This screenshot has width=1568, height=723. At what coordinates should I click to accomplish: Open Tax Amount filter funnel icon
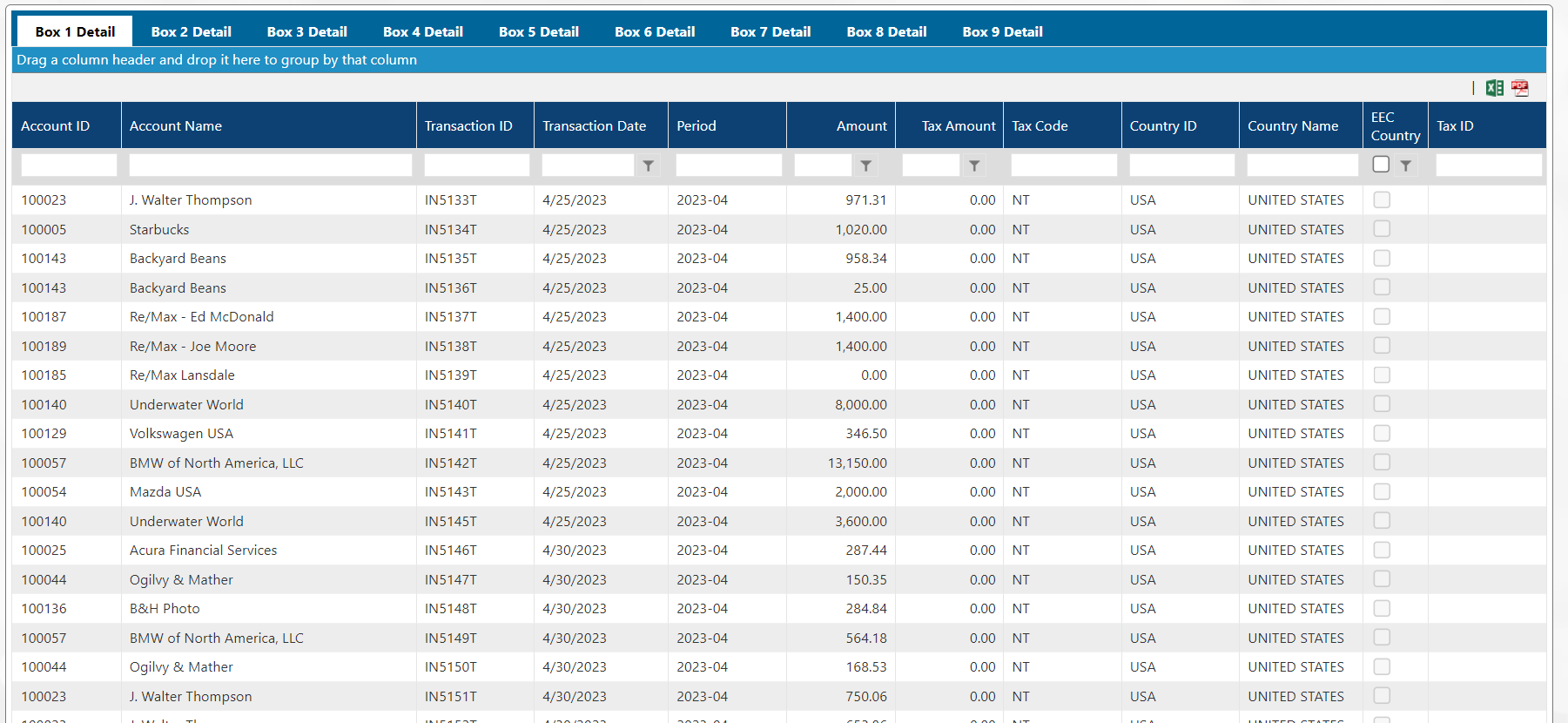(974, 166)
